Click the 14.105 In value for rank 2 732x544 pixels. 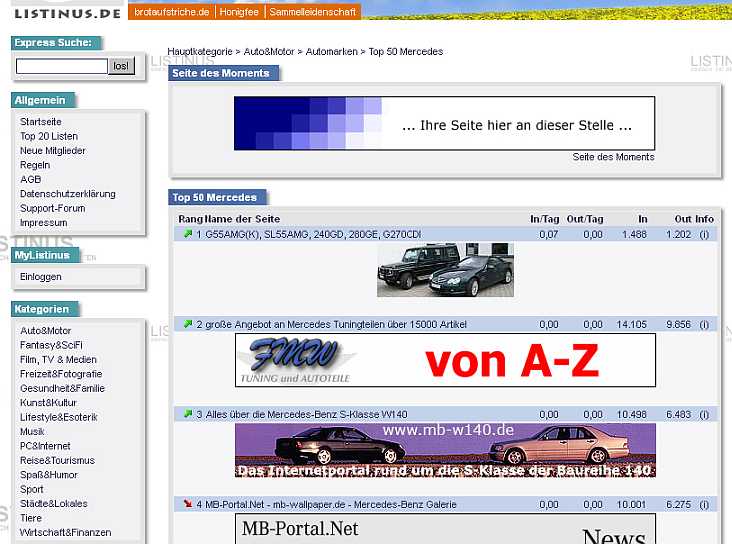click(x=631, y=325)
